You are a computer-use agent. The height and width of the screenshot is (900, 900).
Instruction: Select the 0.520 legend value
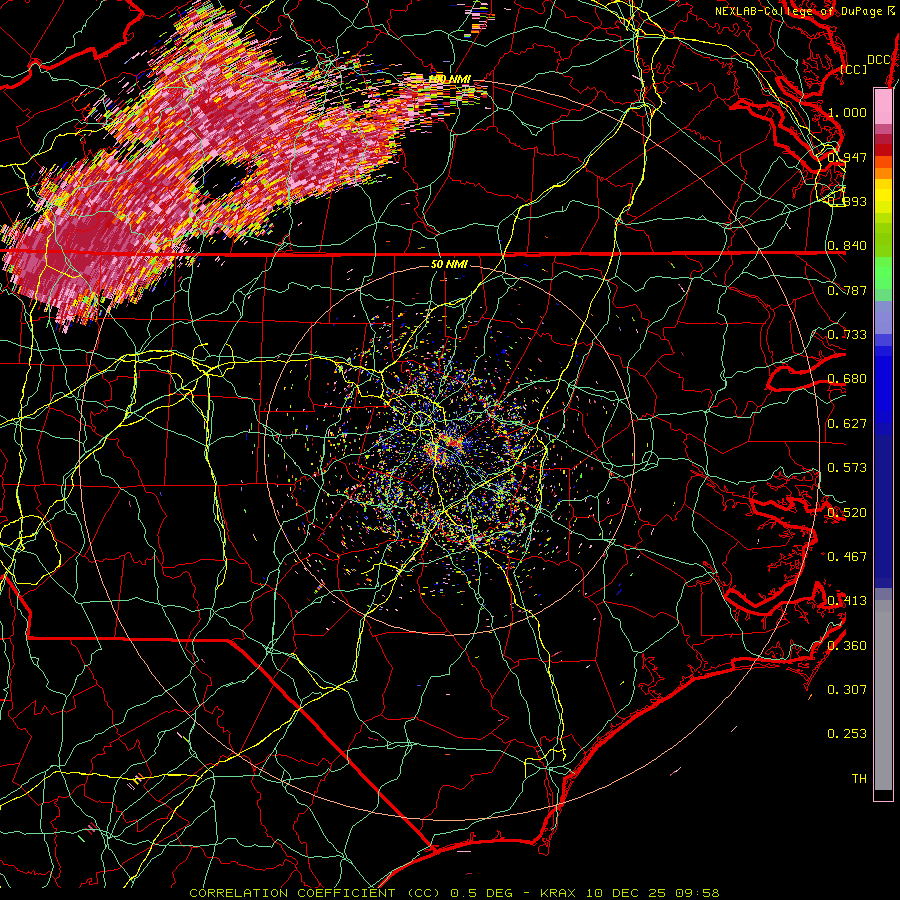(847, 512)
